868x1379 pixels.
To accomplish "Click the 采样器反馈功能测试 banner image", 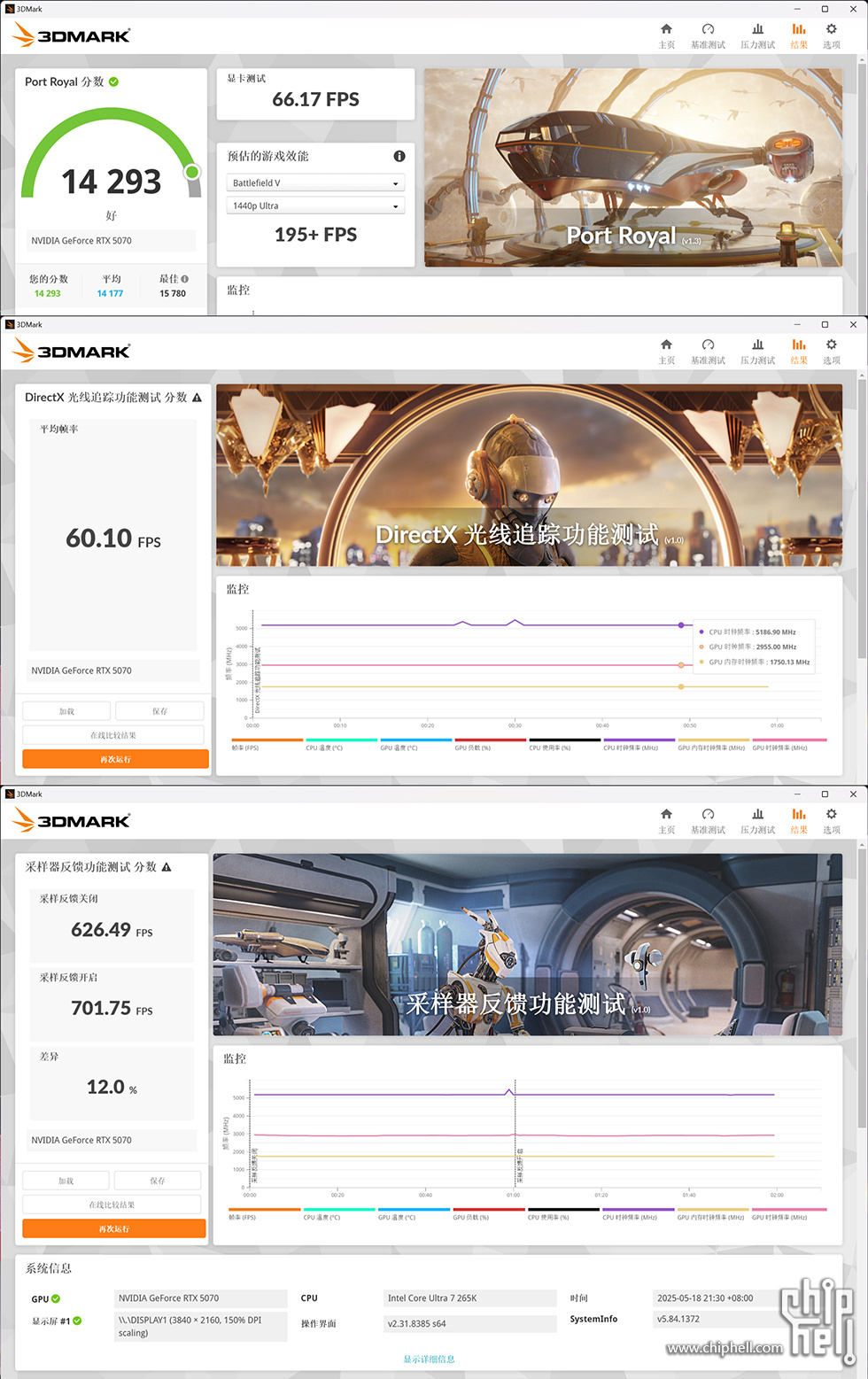I will tap(528, 944).
